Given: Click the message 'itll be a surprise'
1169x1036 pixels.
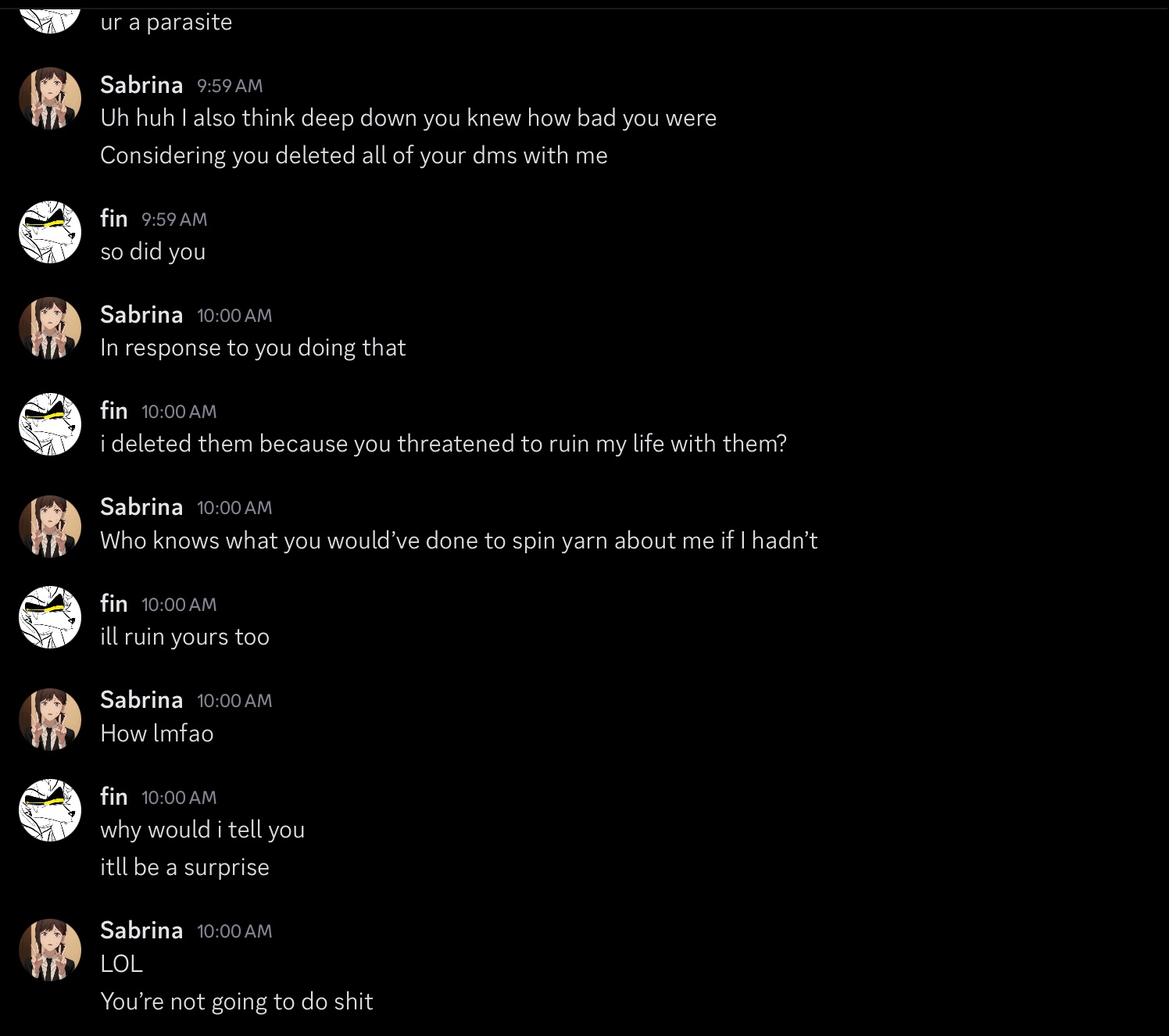Looking at the screenshot, I should (184, 867).
